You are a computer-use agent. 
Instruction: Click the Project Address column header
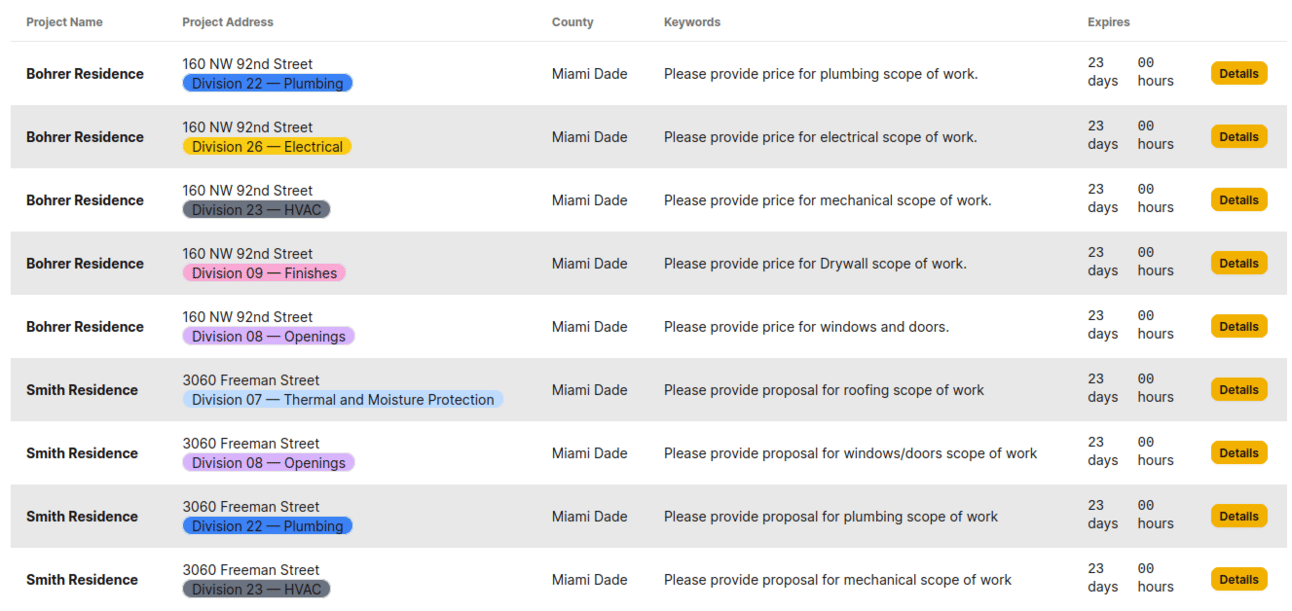pyautogui.click(x=228, y=22)
